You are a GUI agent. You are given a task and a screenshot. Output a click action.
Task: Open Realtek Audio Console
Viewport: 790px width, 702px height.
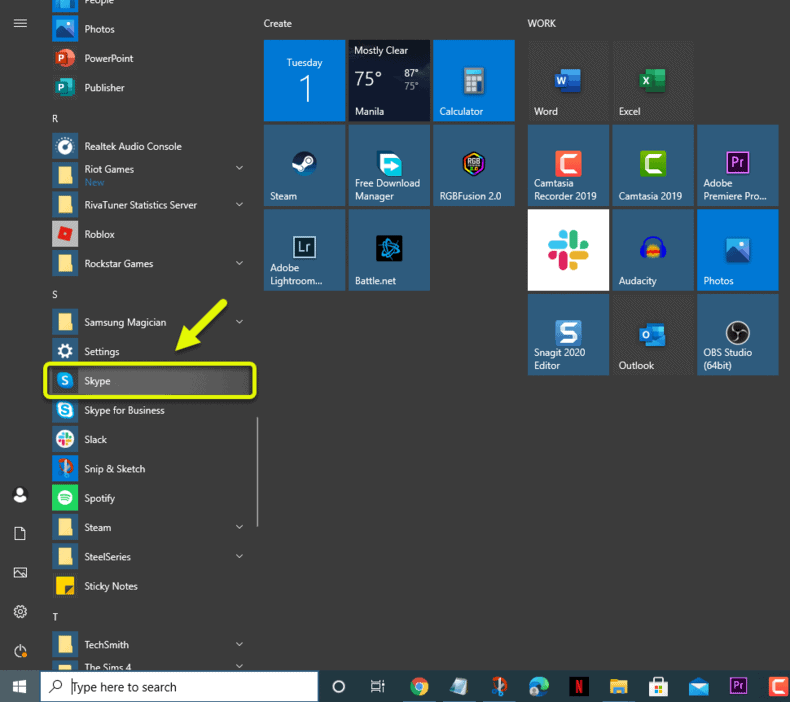point(150,146)
